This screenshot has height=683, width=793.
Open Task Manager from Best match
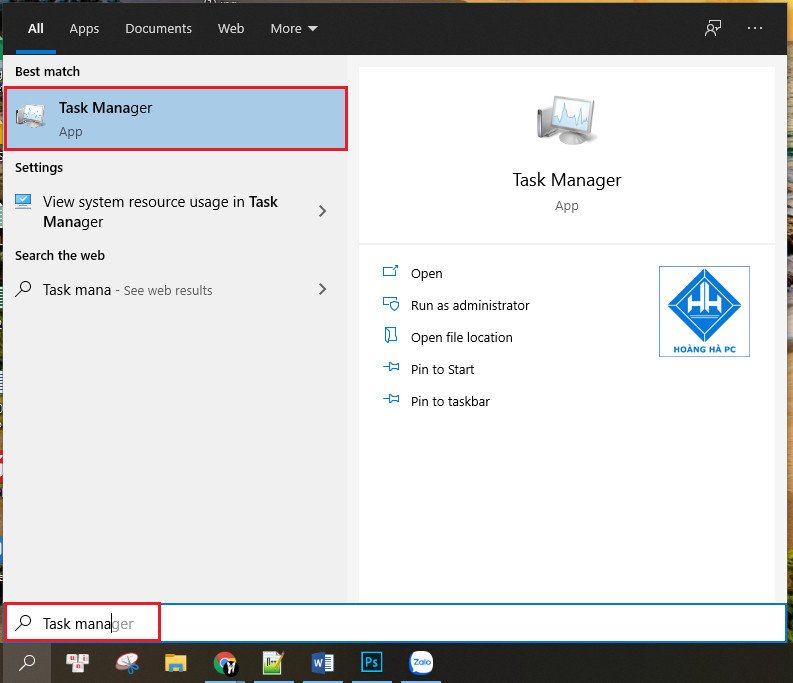tap(175, 119)
